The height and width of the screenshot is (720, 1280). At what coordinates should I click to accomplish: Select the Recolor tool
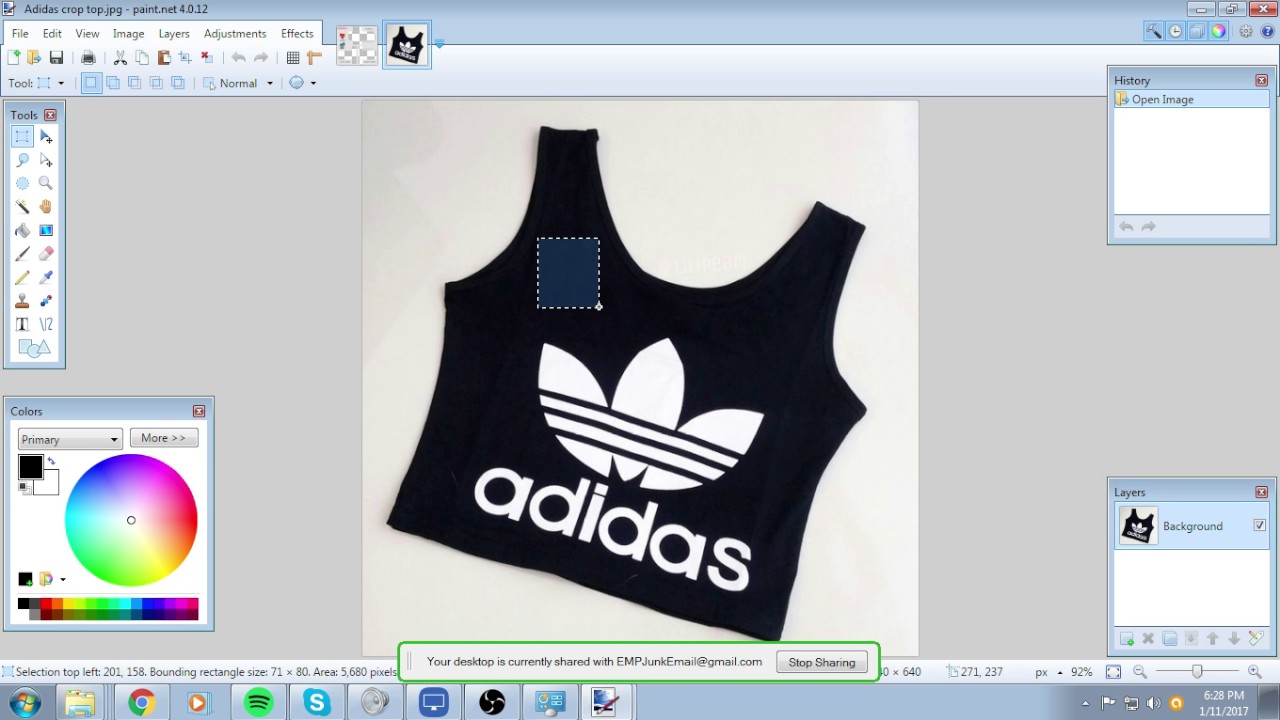point(46,301)
